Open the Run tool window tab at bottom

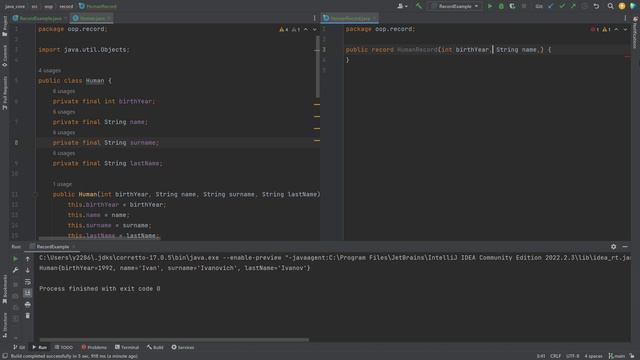tap(40, 347)
